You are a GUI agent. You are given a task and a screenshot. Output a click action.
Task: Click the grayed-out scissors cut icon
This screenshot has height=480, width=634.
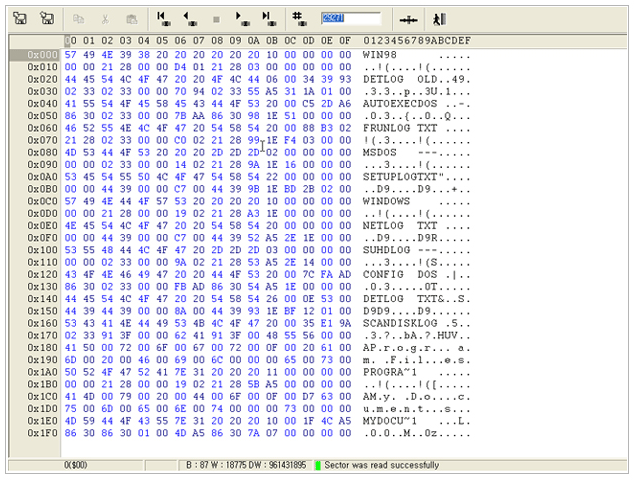click(105, 18)
